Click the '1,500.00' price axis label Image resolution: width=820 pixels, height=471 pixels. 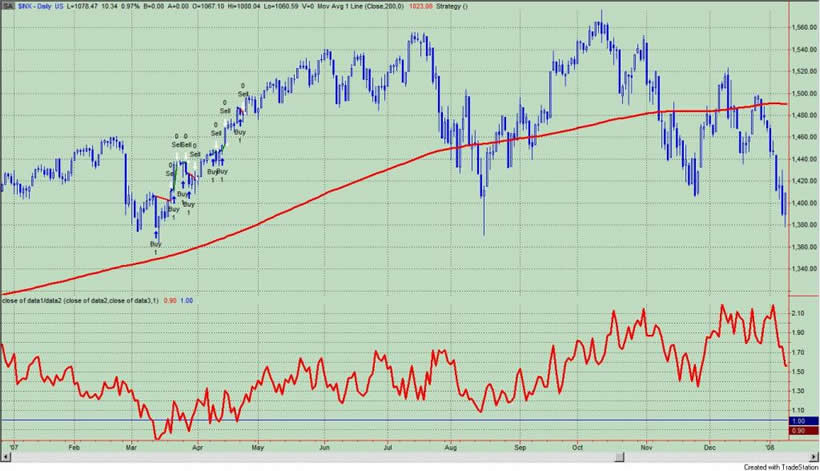tap(804, 94)
